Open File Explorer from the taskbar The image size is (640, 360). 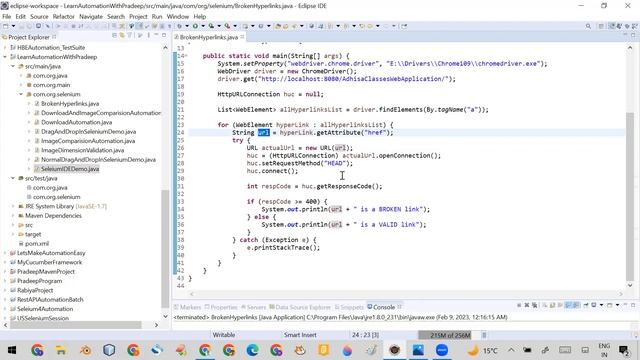pos(61,350)
